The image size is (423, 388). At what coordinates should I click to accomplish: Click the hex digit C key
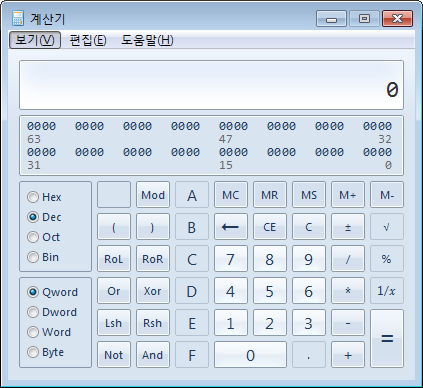(x=192, y=259)
